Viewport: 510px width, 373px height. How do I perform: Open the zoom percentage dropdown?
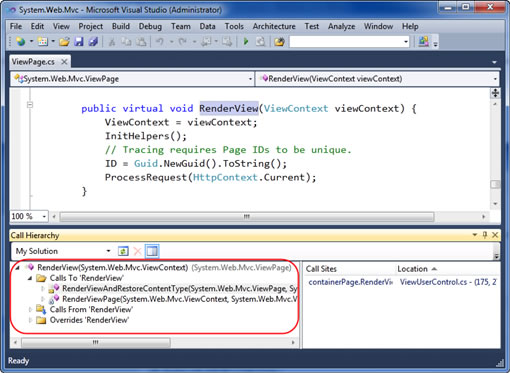44,217
